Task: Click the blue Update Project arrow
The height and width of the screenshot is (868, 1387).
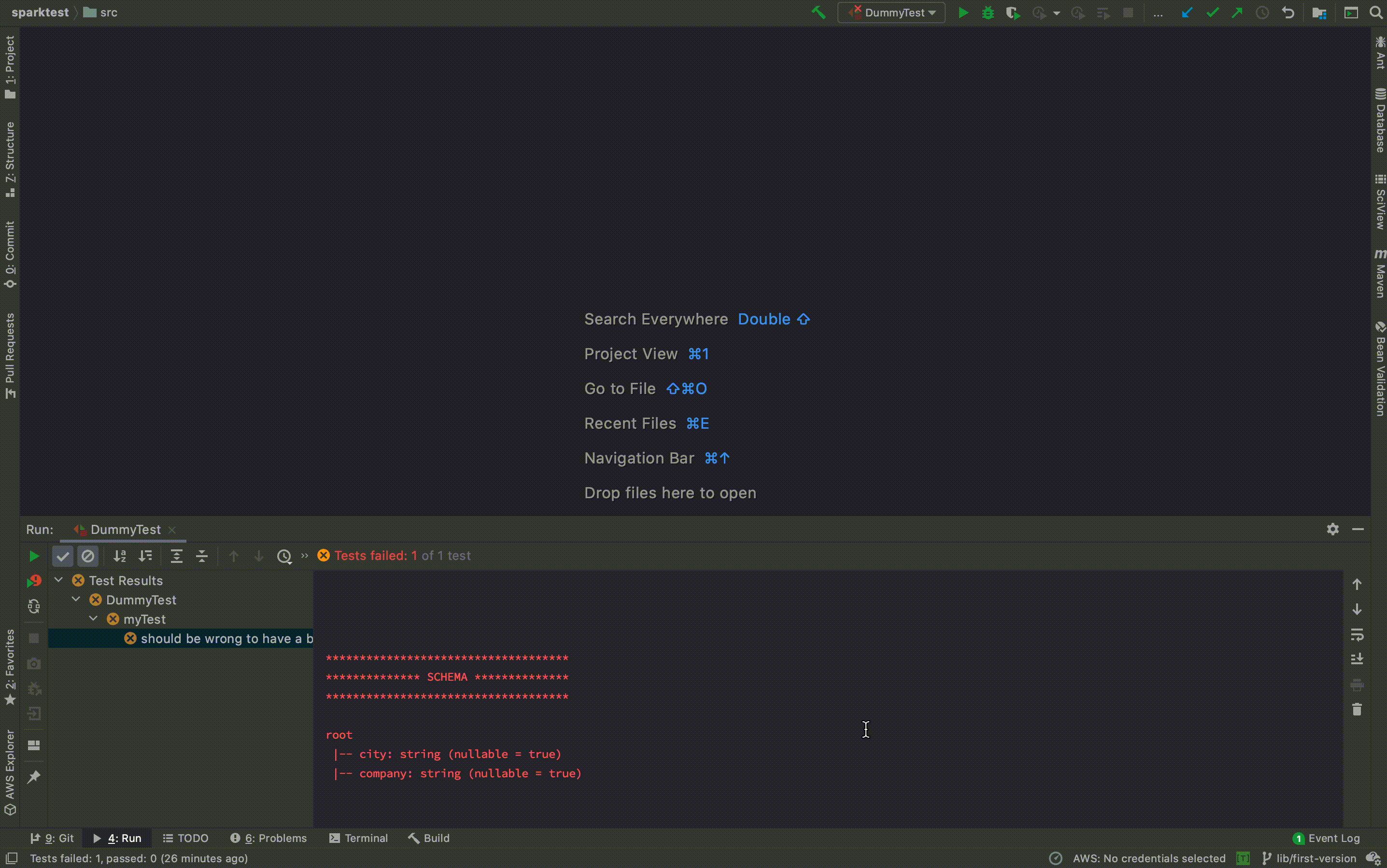Action: (1187, 13)
